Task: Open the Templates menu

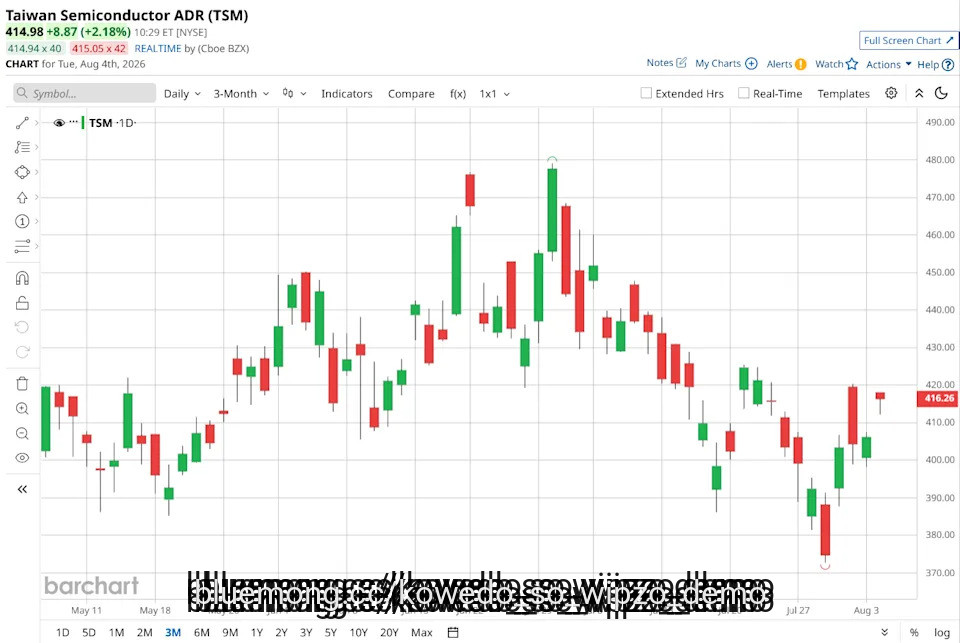Action: tap(843, 94)
